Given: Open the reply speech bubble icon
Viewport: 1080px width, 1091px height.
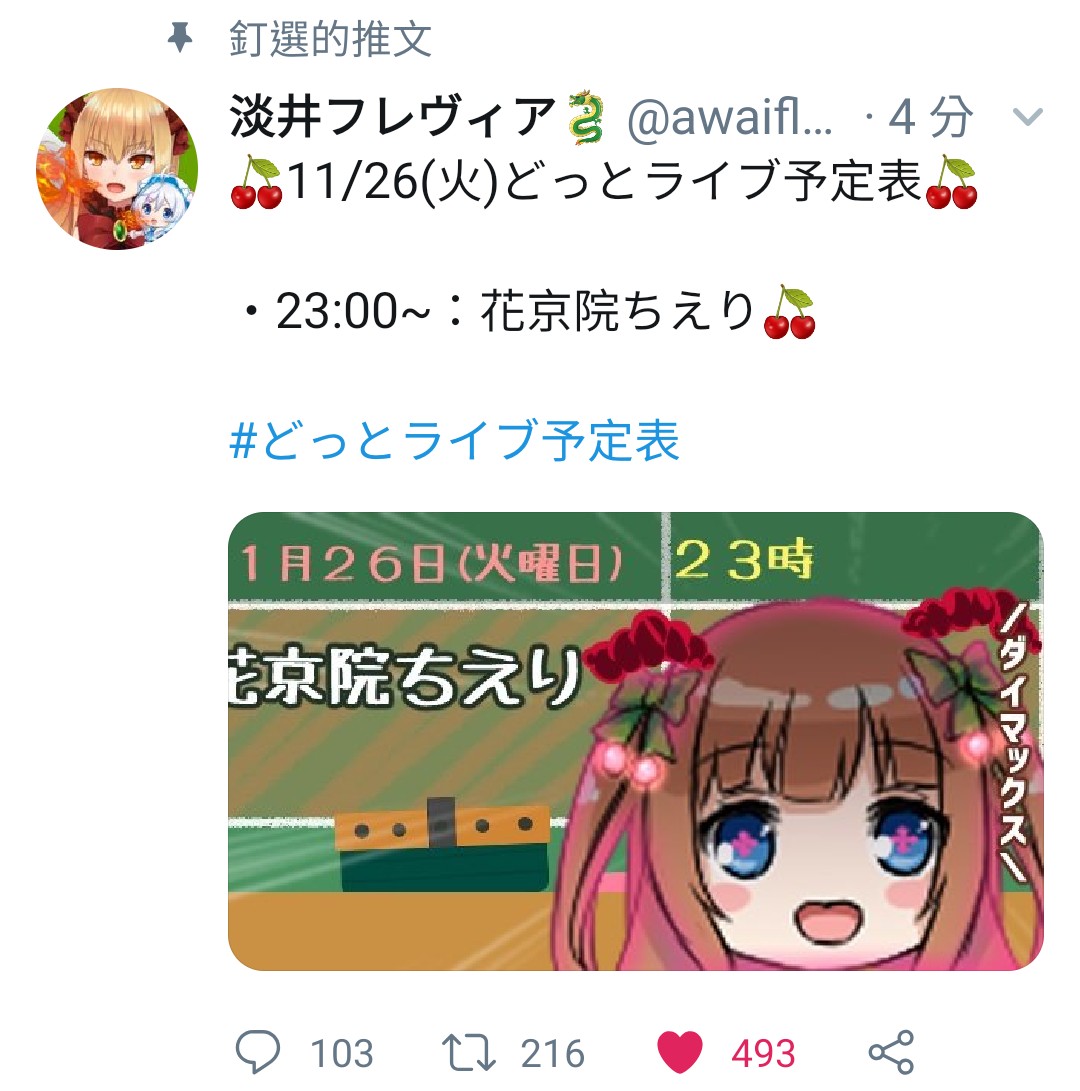Looking at the screenshot, I should click(258, 1051).
